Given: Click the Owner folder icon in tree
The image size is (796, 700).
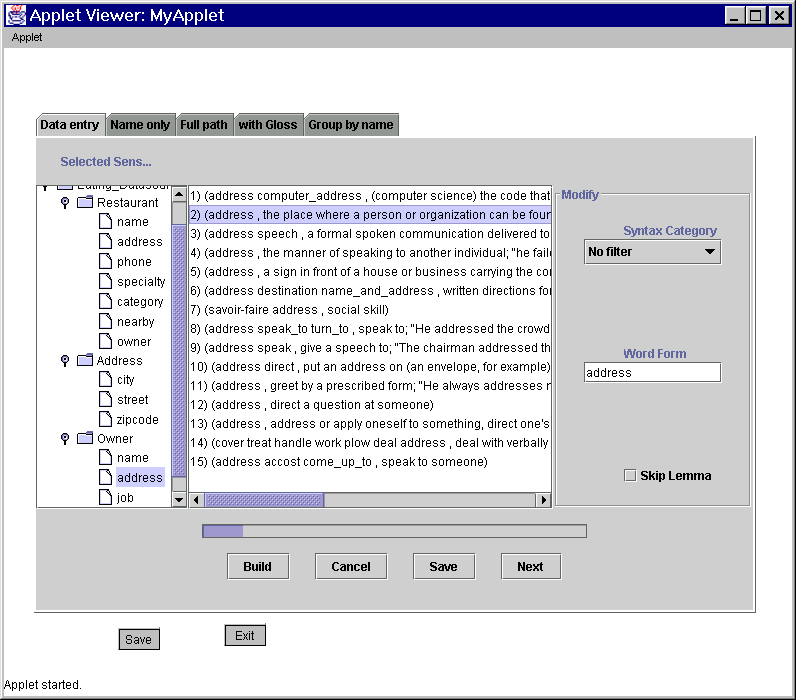Looking at the screenshot, I should point(84,439).
